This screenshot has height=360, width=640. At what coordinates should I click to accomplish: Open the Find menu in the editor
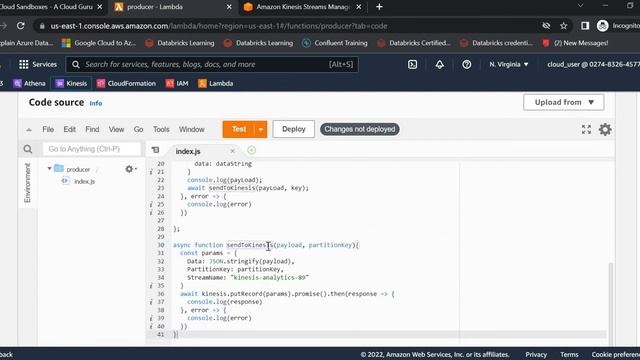point(92,129)
